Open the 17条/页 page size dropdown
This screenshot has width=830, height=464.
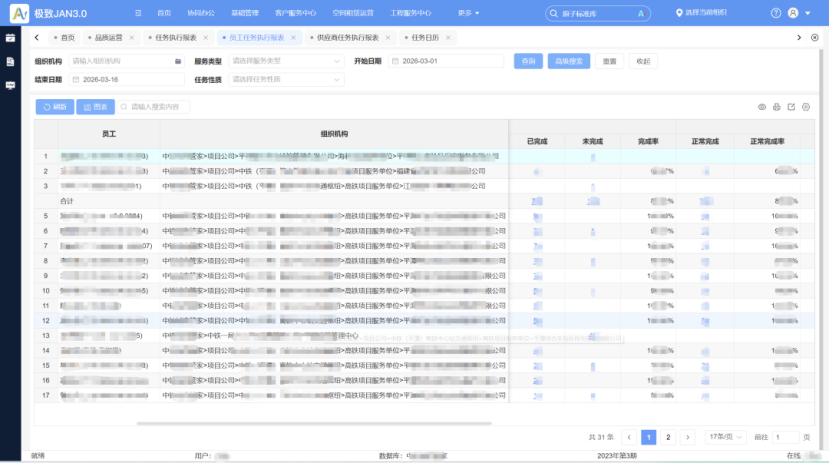[726, 437]
